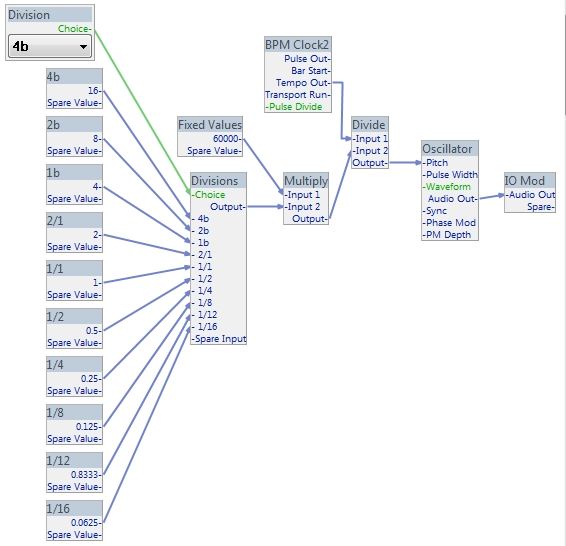Select the 16 value output
The height and width of the screenshot is (546, 566).
click(95, 91)
